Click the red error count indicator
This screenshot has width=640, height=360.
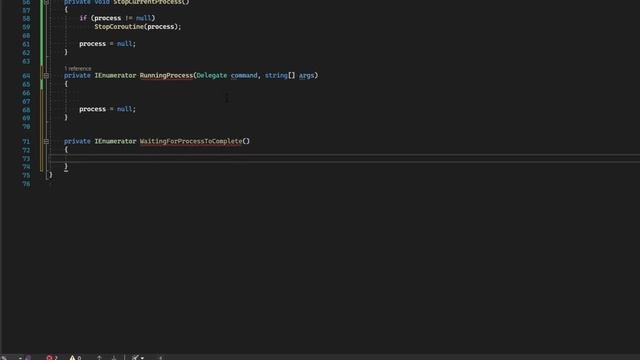[x=51, y=358]
